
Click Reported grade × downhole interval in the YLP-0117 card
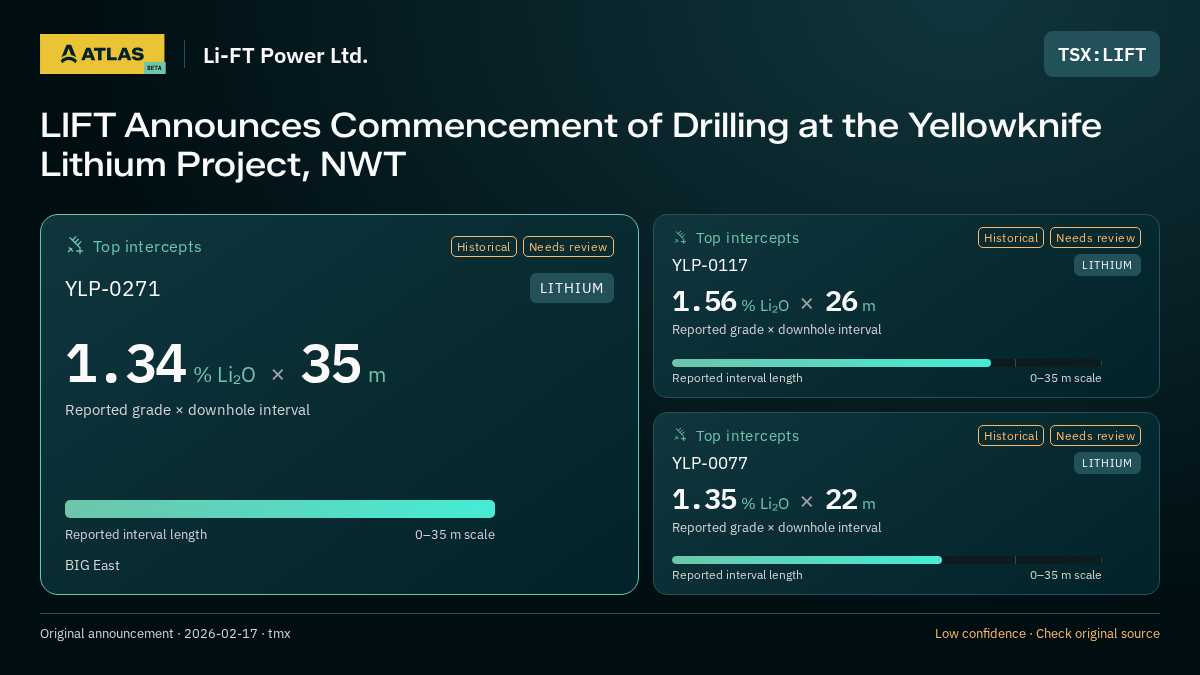click(776, 330)
